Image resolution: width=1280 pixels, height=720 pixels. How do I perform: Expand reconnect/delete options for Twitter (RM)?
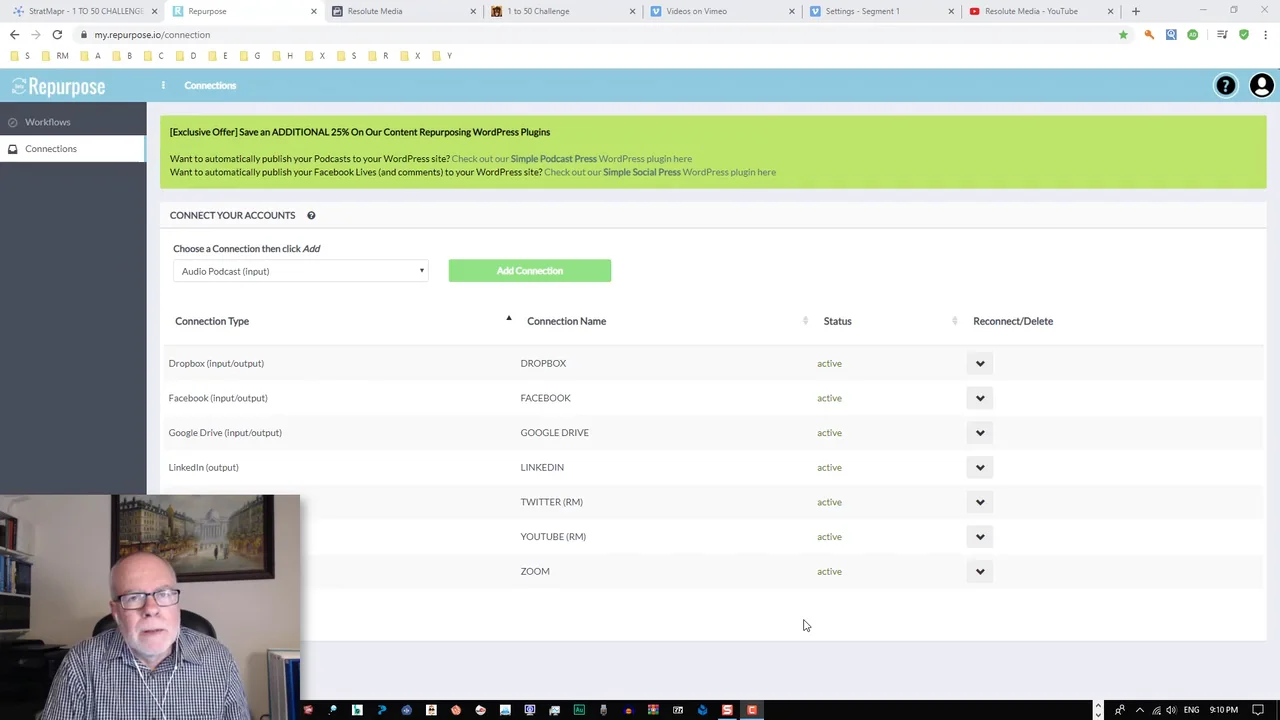click(980, 502)
